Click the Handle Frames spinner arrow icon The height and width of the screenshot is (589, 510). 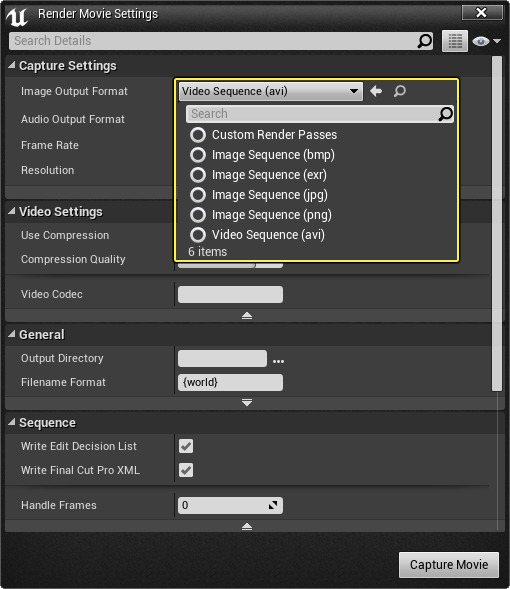pos(273,505)
